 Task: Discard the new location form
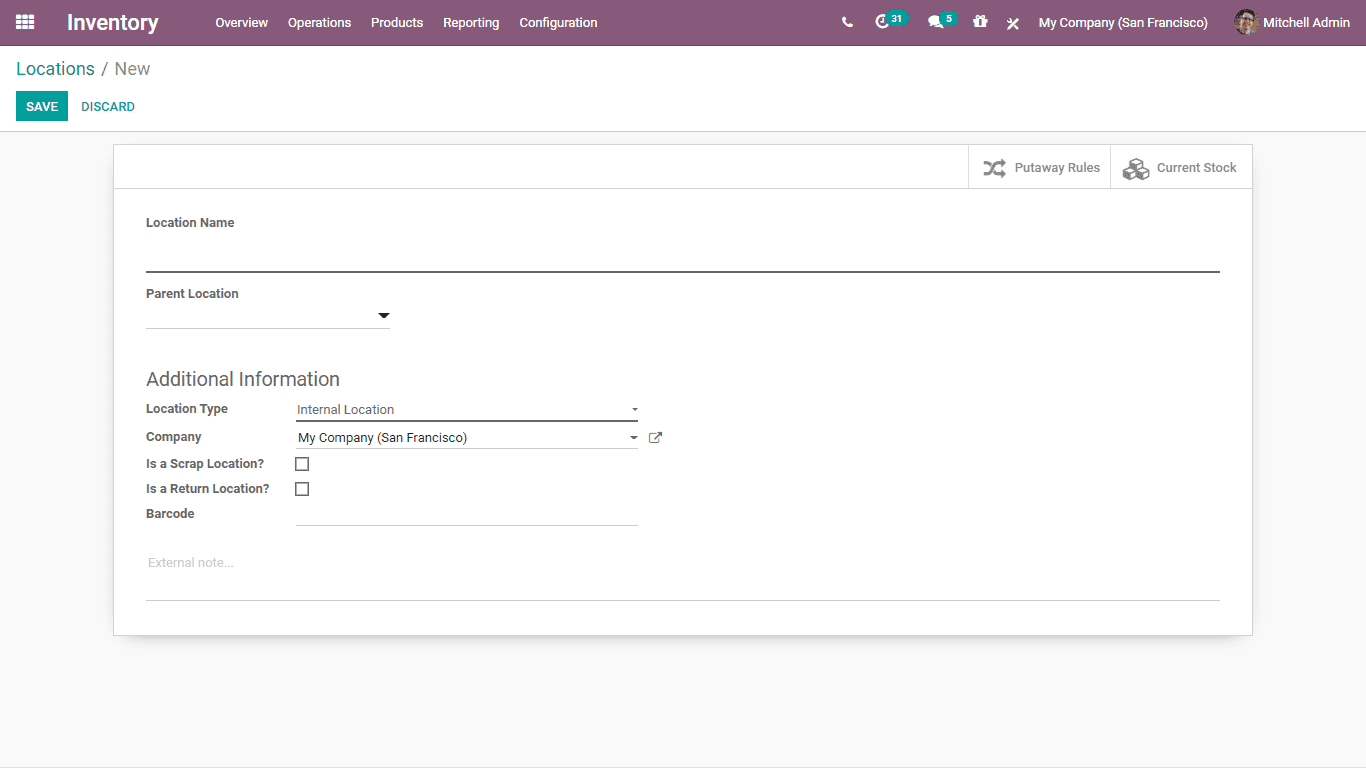108,106
